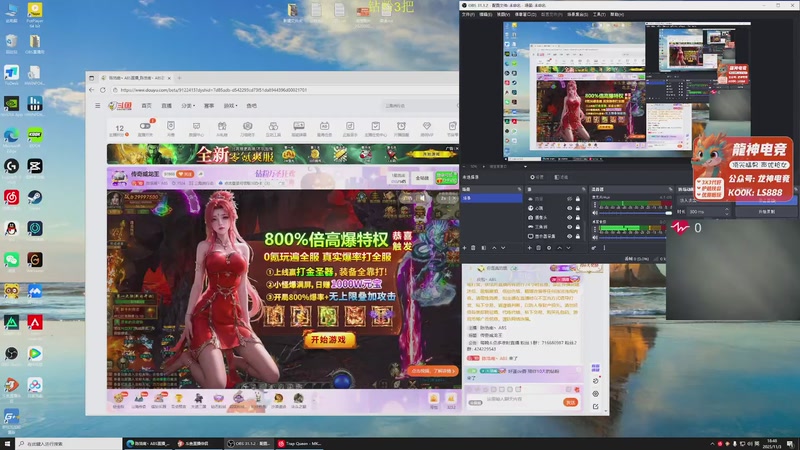The image size is (800, 450).
Task: Hide the display capture source via eye icon
Action: [x=569, y=236]
